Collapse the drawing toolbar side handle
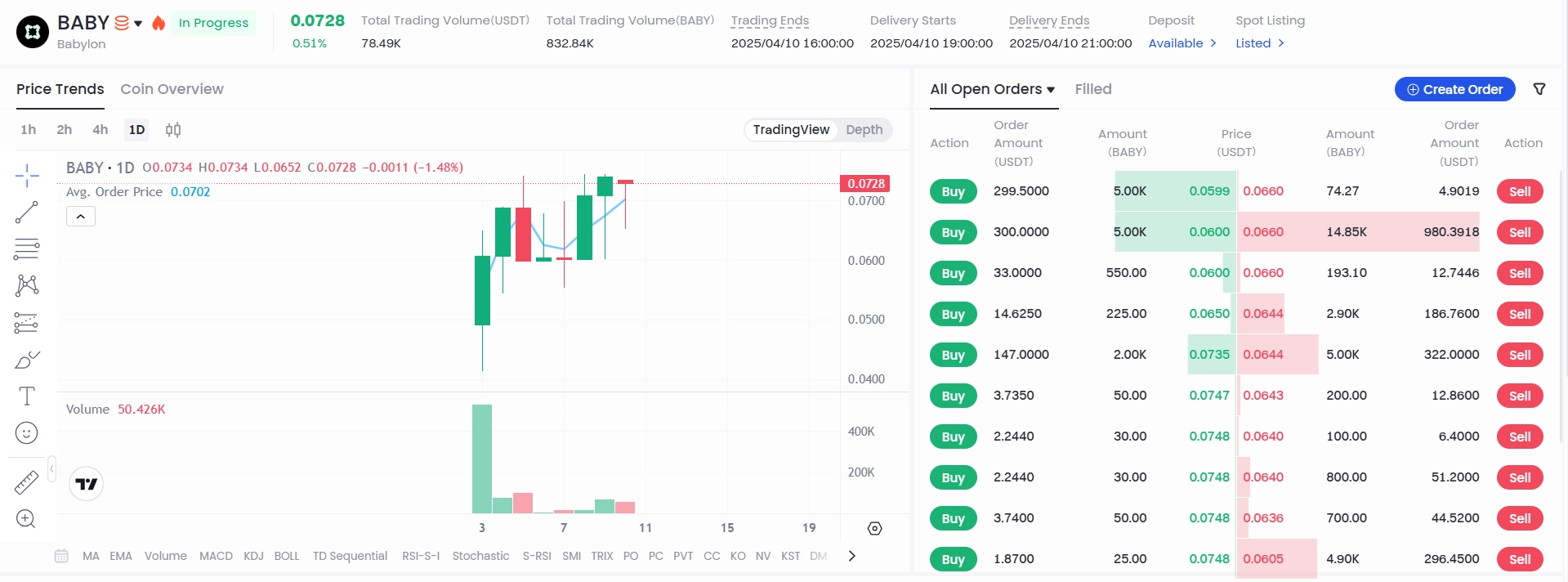This screenshot has height=582, width=1568. click(51, 469)
